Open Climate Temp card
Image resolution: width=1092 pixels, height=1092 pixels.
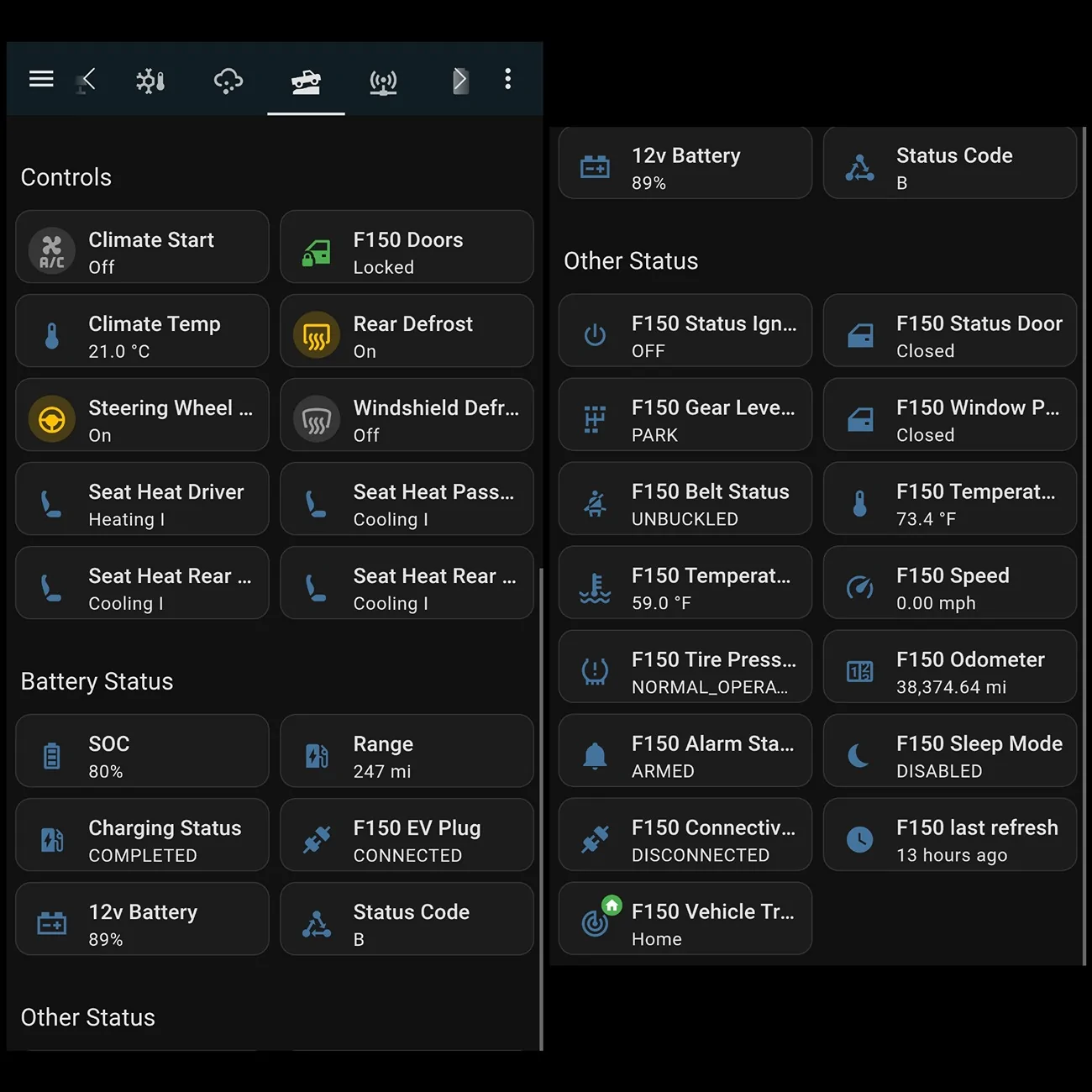[142, 331]
